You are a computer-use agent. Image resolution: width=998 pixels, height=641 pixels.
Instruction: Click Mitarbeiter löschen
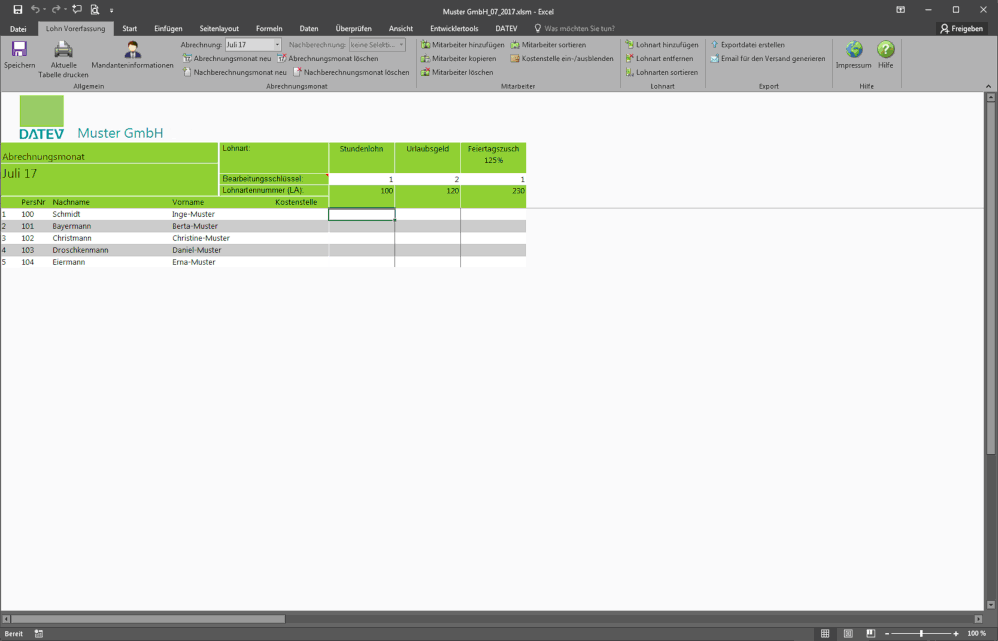[457, 73]
